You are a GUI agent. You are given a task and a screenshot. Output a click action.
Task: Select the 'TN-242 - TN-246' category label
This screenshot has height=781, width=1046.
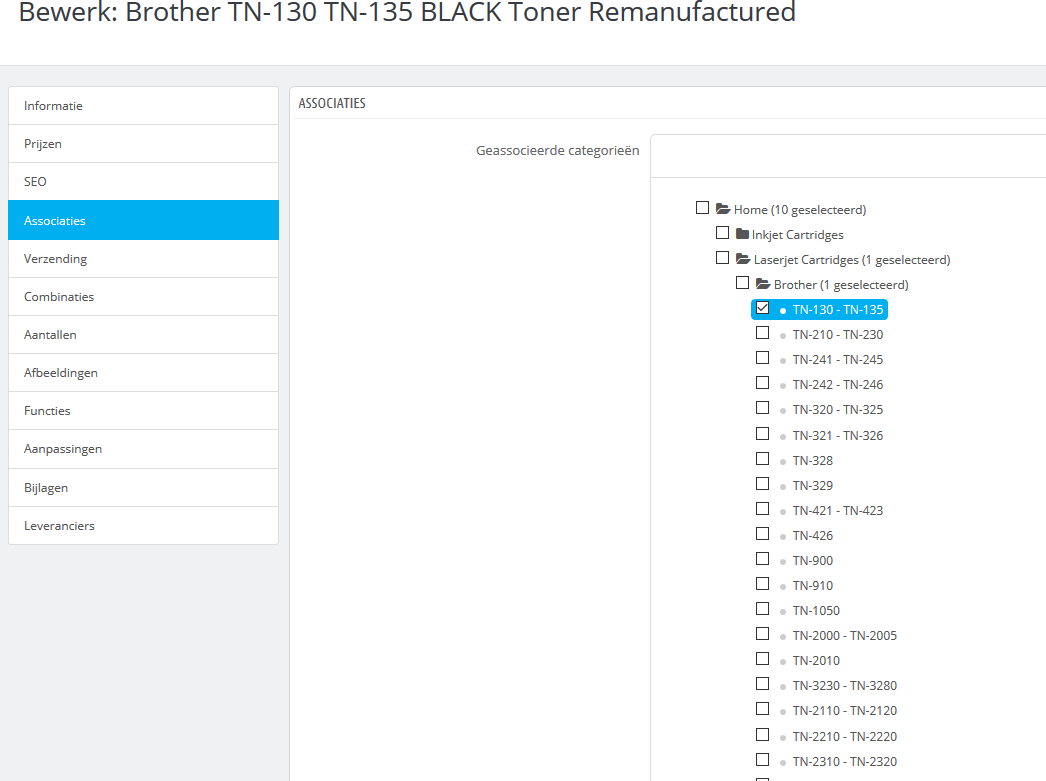click(x=838, y=385)
